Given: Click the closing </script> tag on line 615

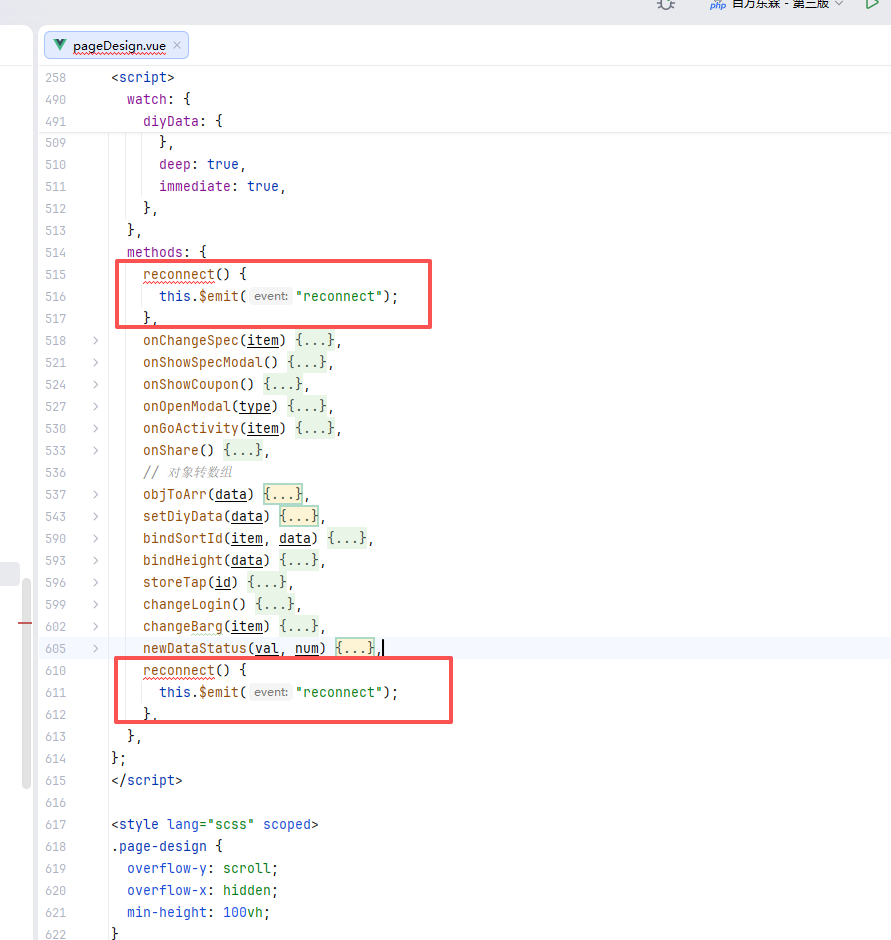Looking at the screenshot, I should (147, 781).
